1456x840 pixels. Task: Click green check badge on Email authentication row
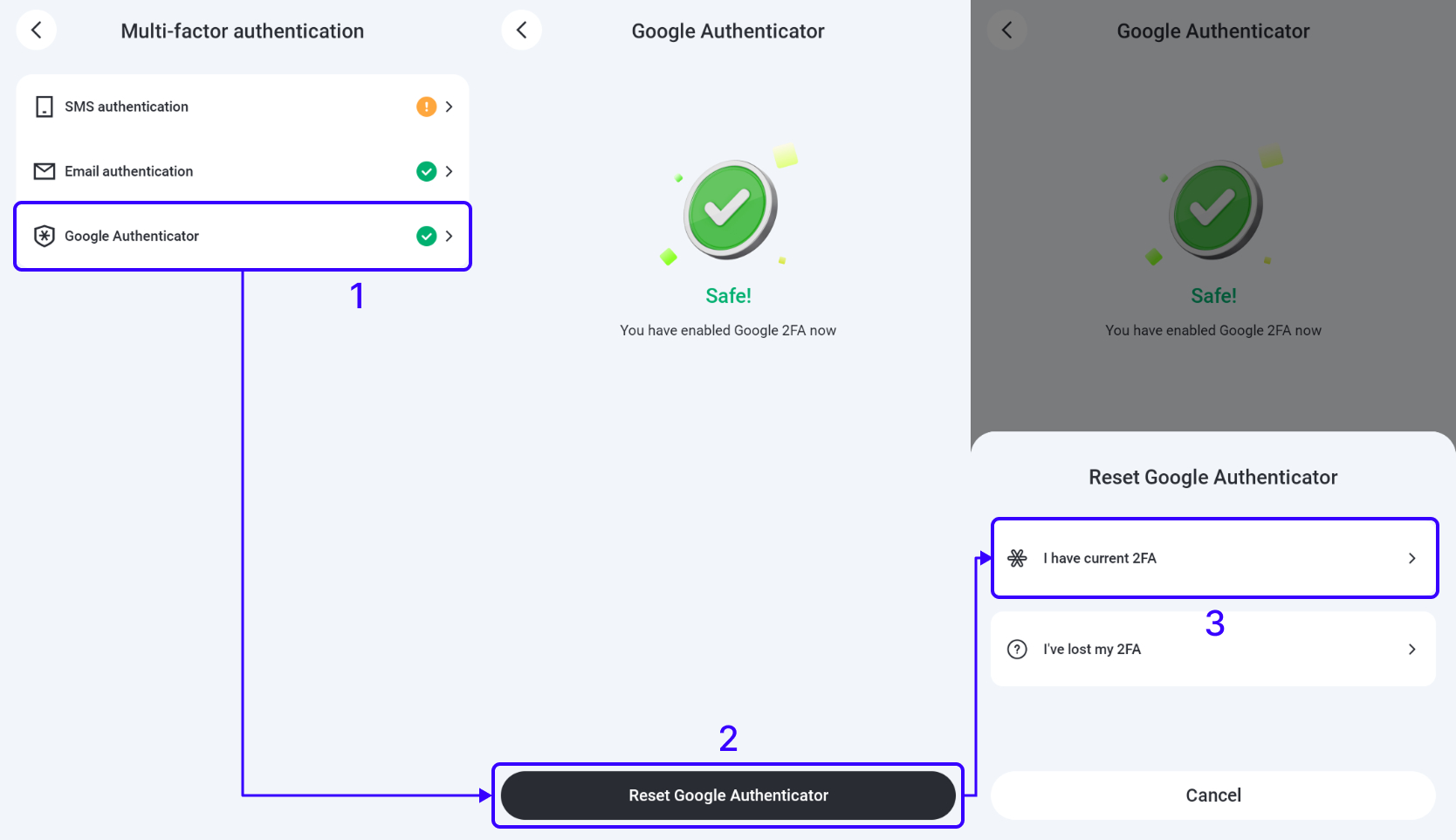[426, 171]
